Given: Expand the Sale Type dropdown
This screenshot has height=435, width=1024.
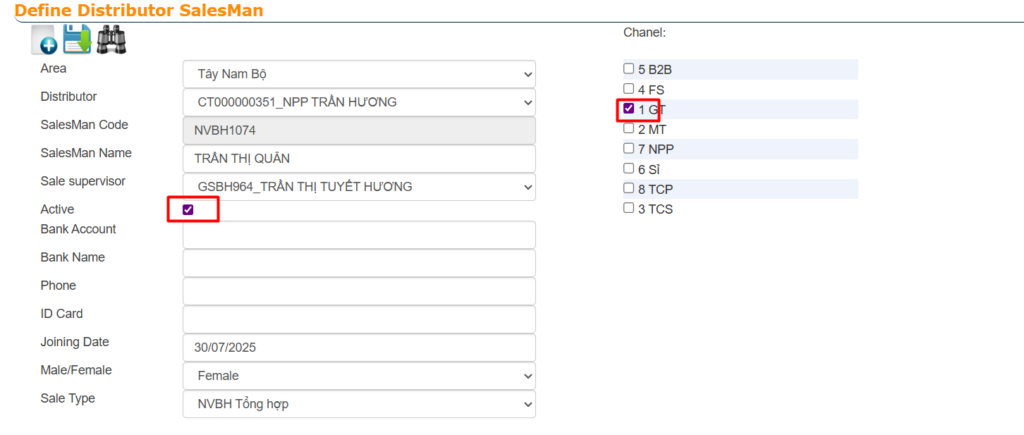Looking at the screenshot, I should (359, 404).
